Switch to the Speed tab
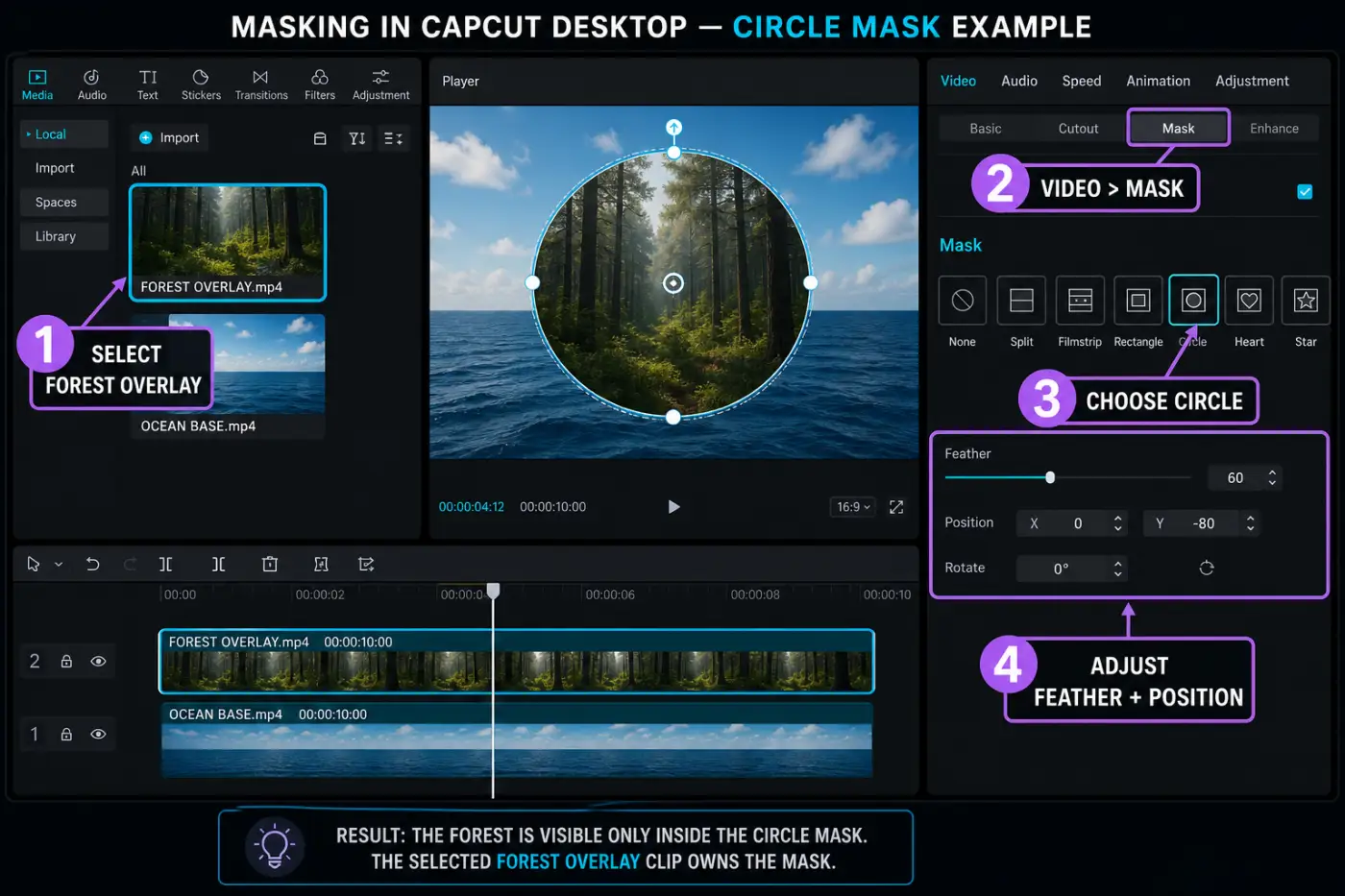Image resolution: width=1345 pixels, height=896 pixels. (x=1082, y=81)
